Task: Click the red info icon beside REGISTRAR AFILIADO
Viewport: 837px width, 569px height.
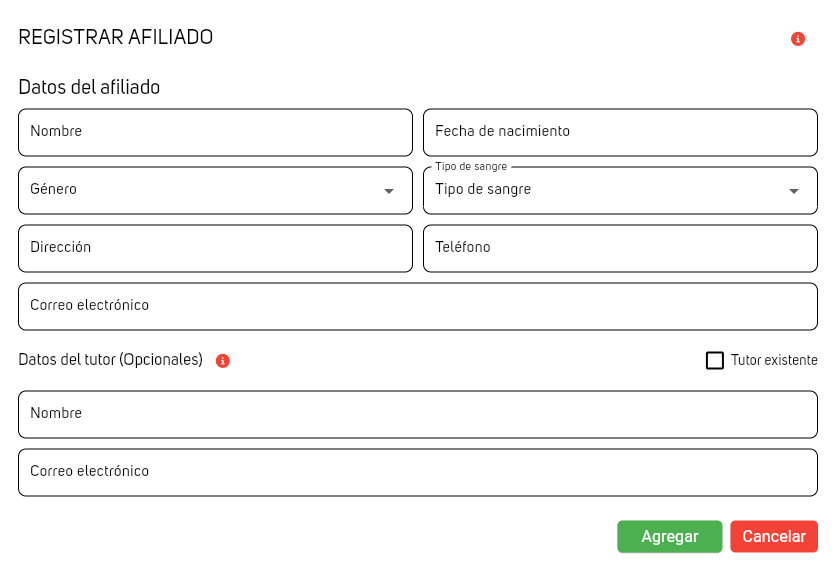Action: tap(797, 39)
